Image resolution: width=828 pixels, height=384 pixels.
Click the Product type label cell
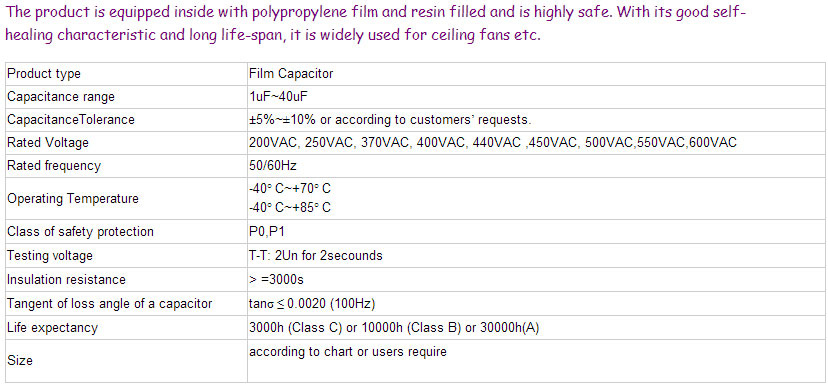tap(126, 74)
